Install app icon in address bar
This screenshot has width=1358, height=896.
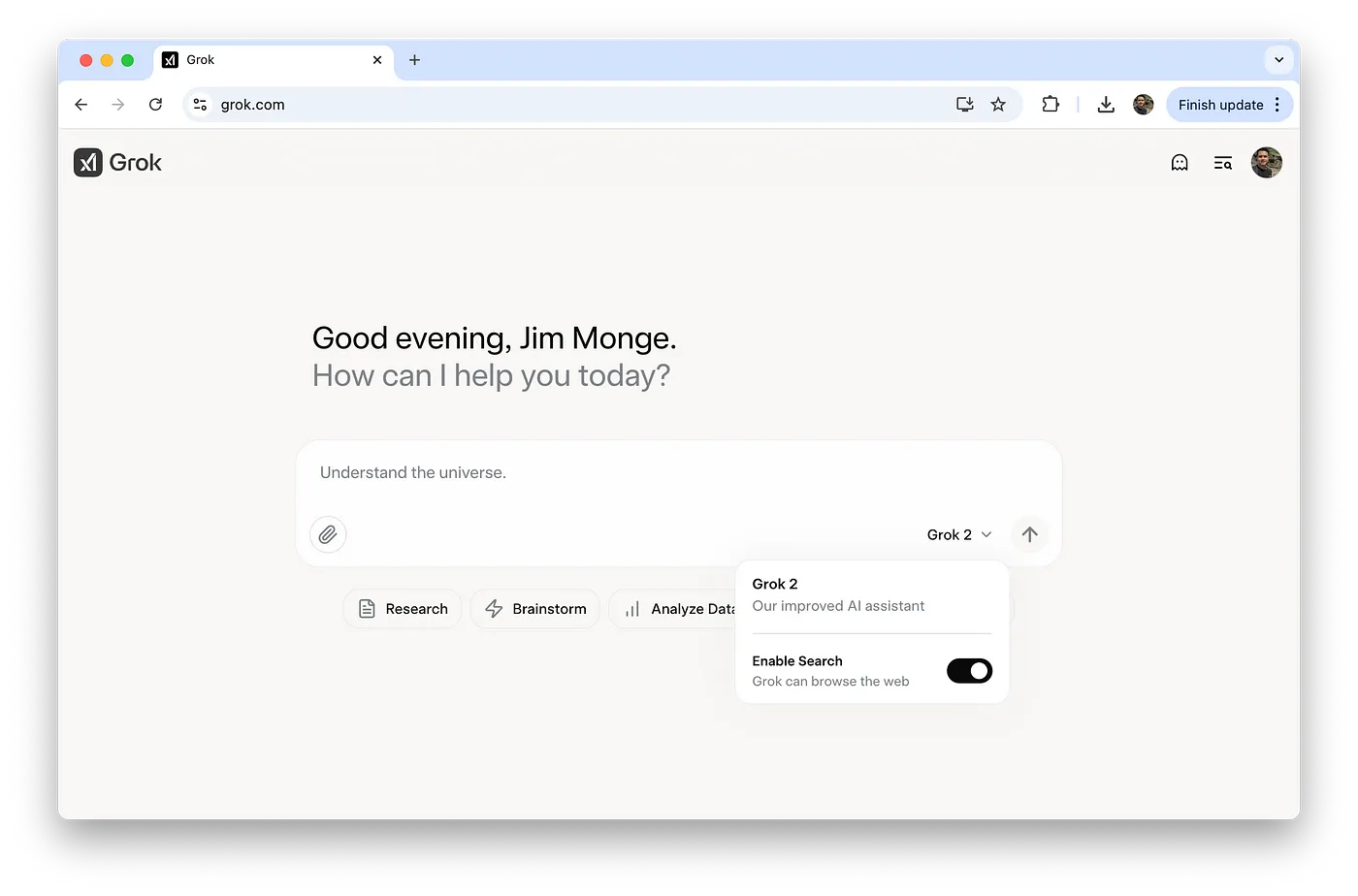click(x=965, y=105)
